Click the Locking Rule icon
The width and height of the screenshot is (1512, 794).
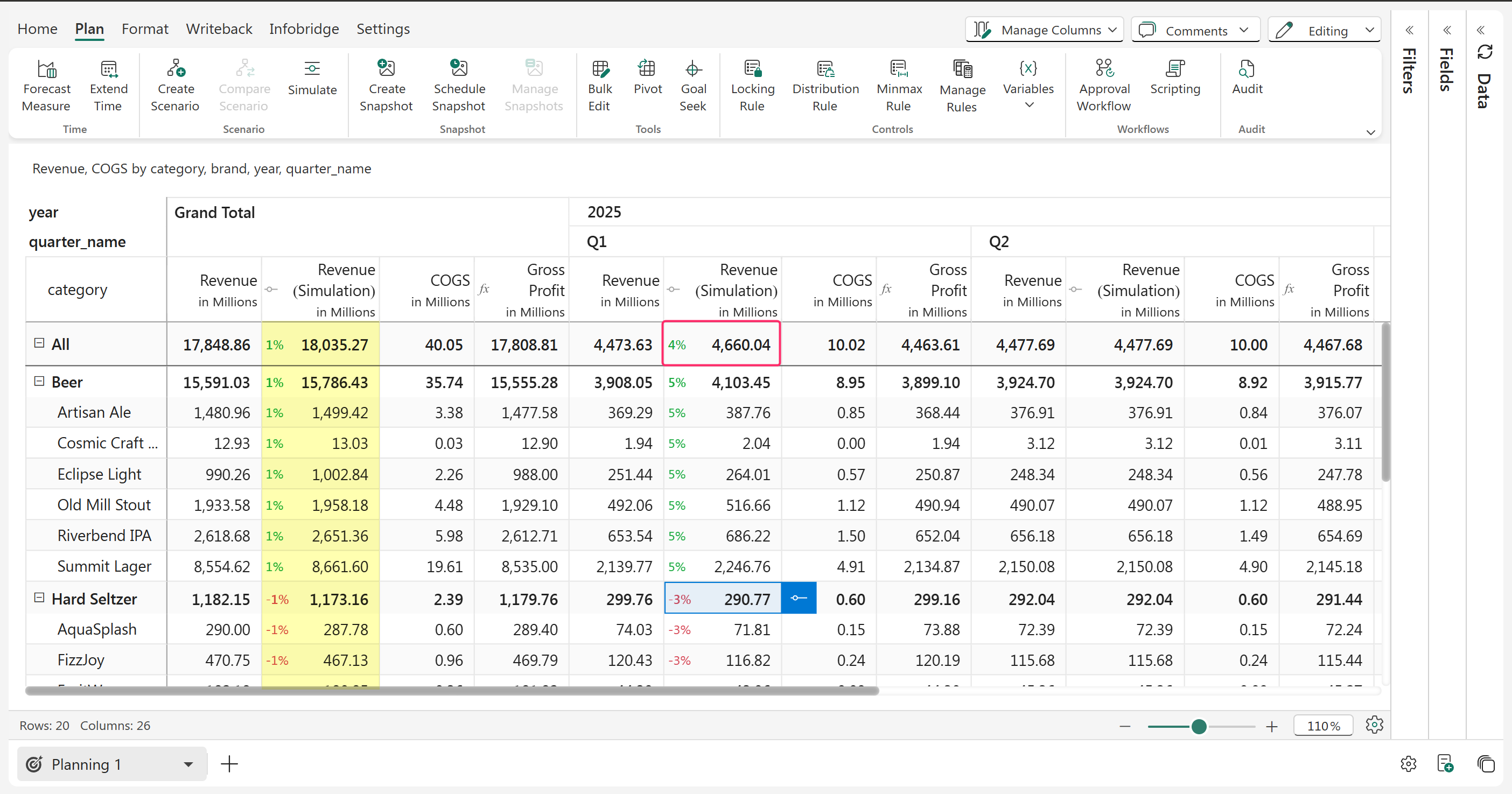pyautogui.click(x=752, y=69)
